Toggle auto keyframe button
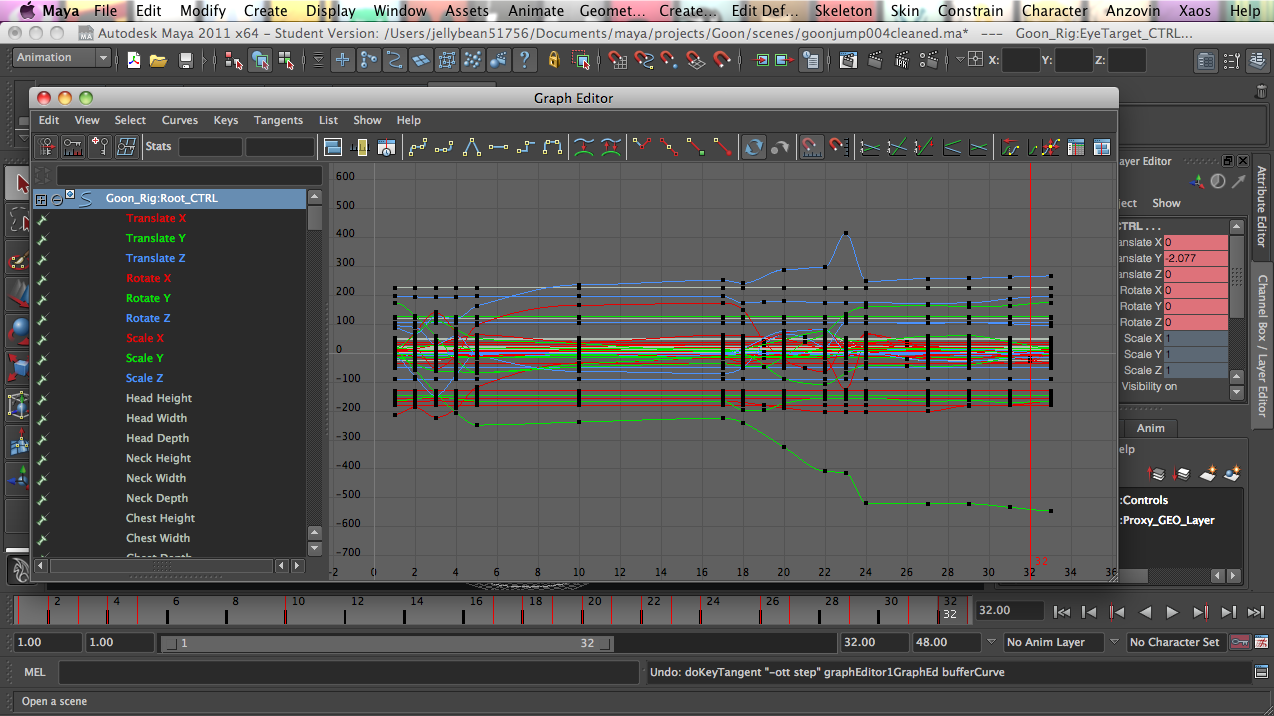This screenshot has height=716, width=1274. point(1240,642)
